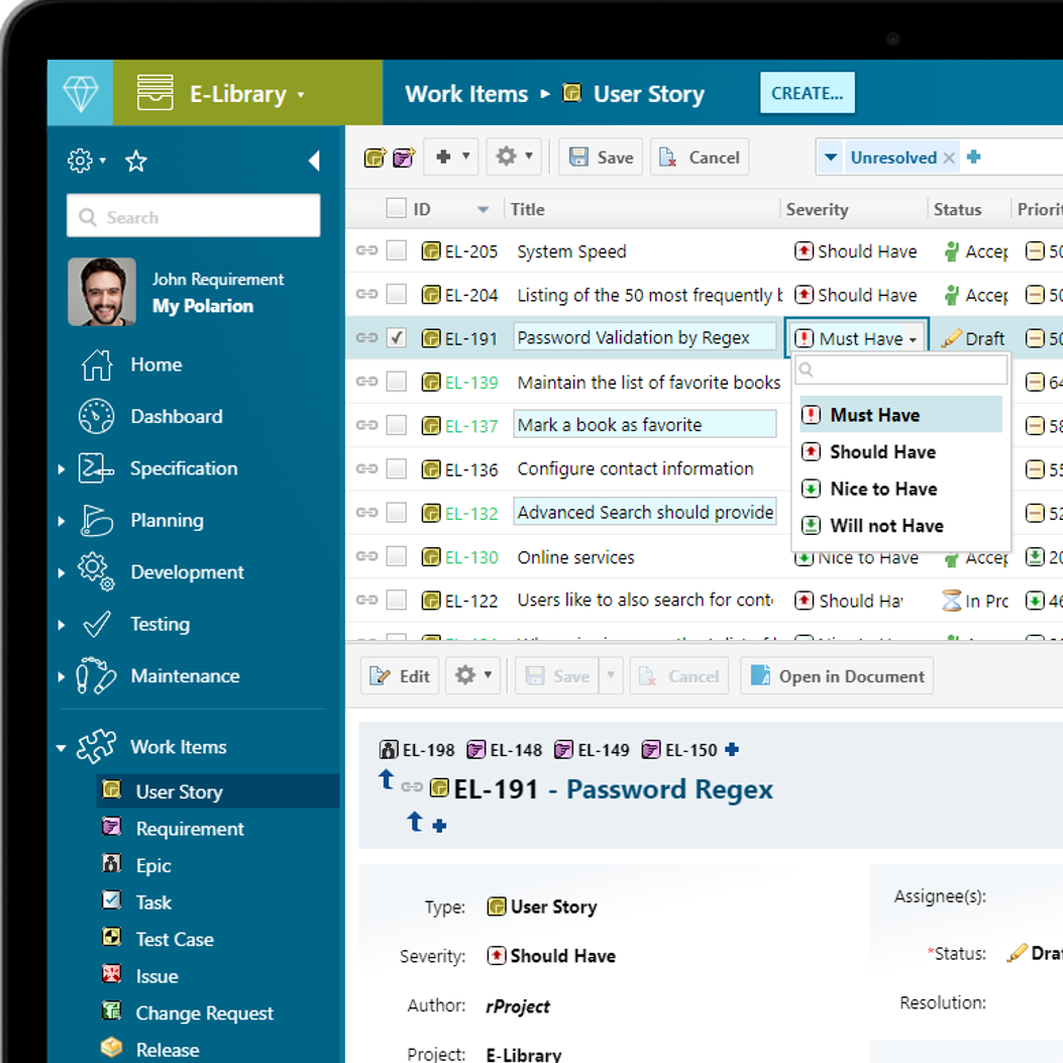Click the Specification icon in sidebar
Screen dimensions: 1063x1063
coord(95,468)
